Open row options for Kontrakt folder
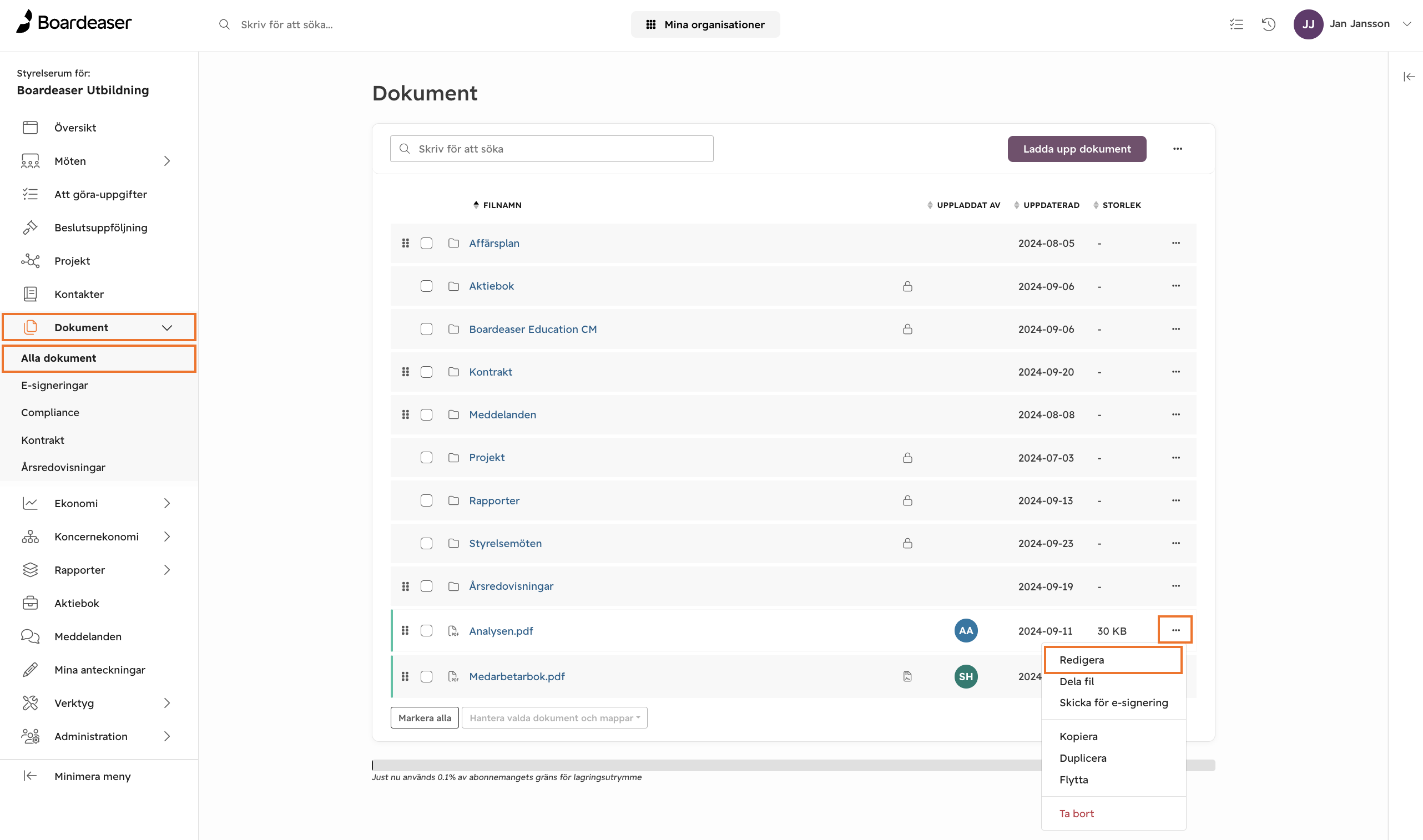 1175,372
